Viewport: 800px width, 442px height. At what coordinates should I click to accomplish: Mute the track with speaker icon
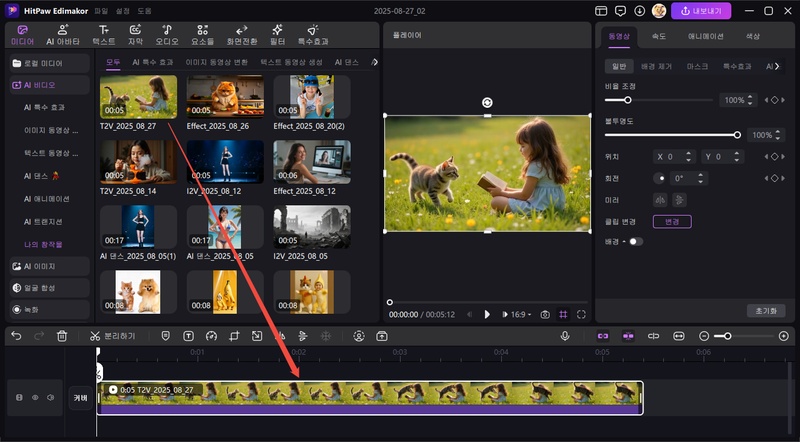click(x=51, y=397)
